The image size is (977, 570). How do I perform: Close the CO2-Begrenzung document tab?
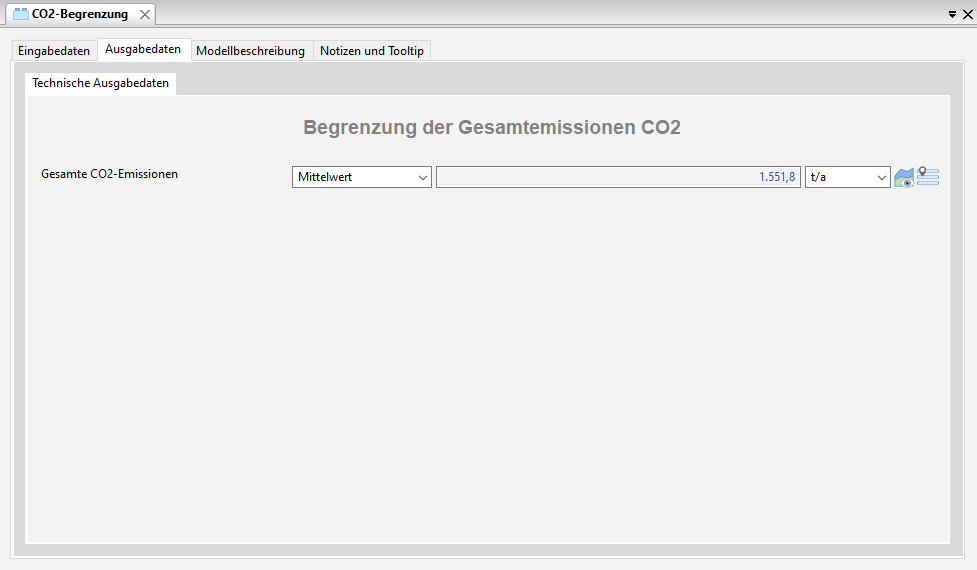(145, 14)
